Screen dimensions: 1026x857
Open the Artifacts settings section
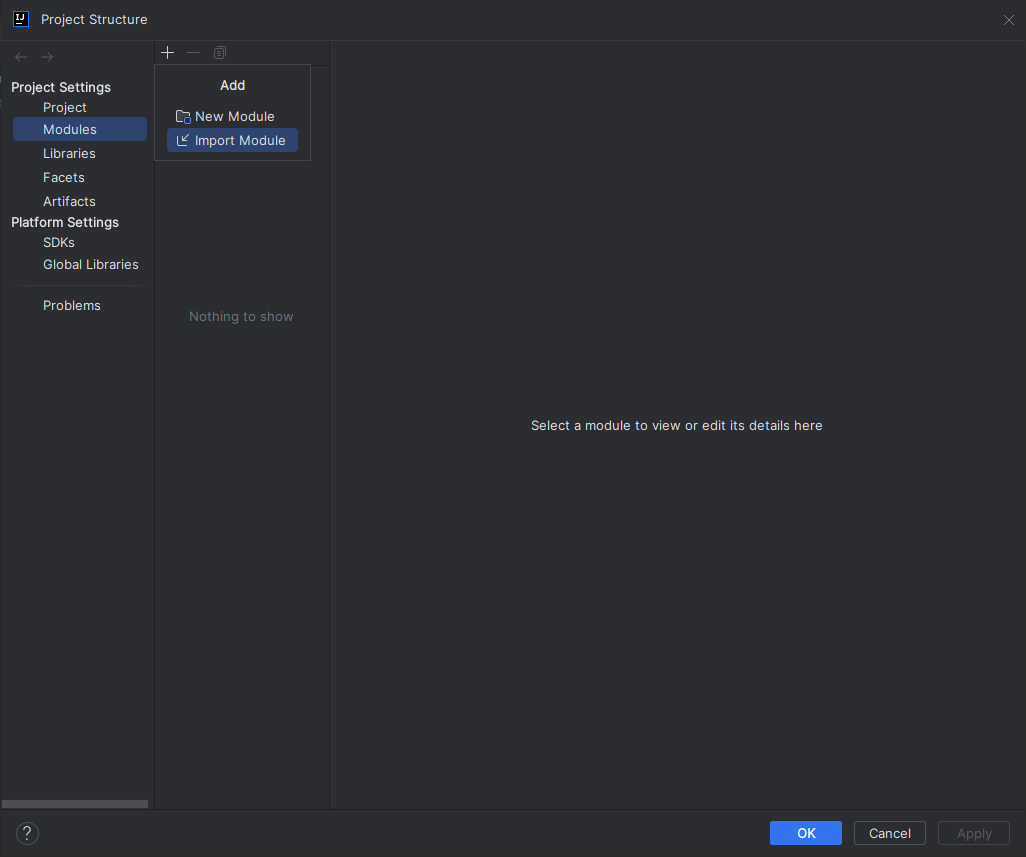69,201
